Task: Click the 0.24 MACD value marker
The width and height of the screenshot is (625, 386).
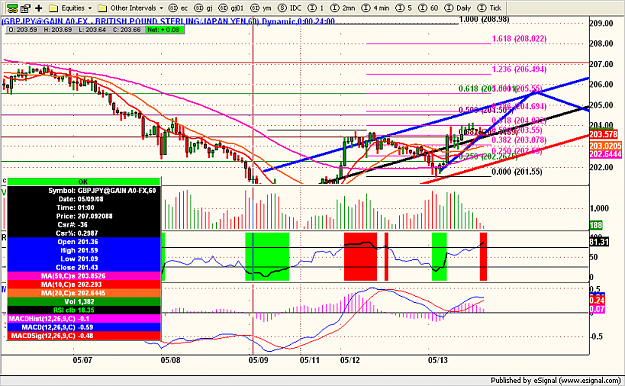Action: coord(597,300)
